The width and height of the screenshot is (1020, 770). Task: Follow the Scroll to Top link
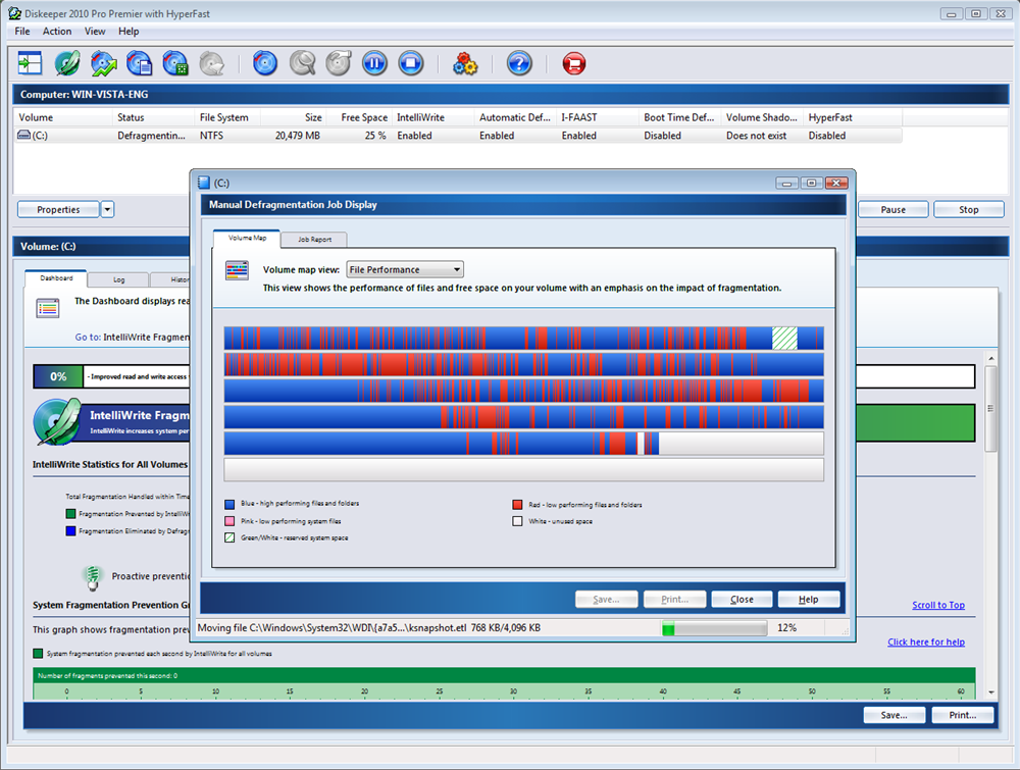[938, 605]
